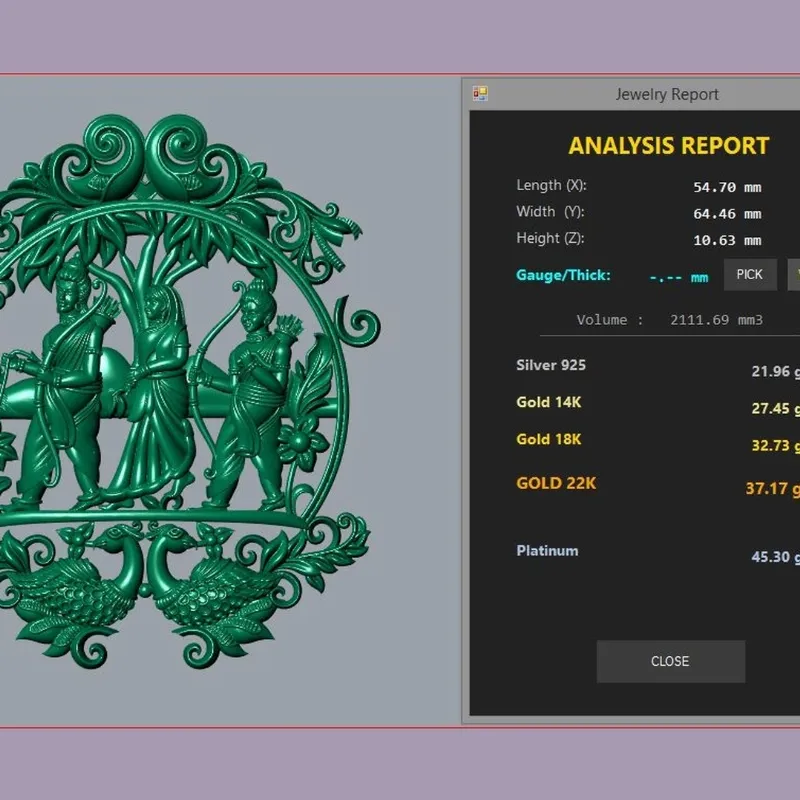Click the Silver 925 weight value 21.96
This screenshot has width=800, height=800.
coord(770,371)
